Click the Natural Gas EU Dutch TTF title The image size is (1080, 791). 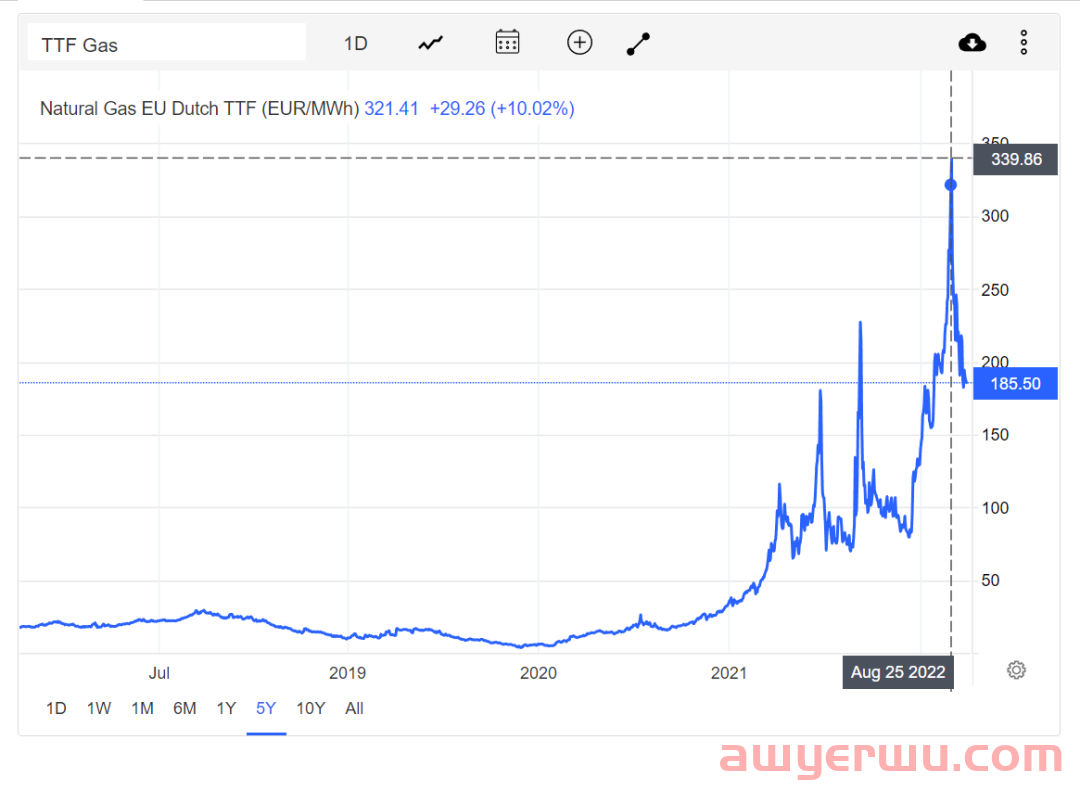point(199,108)
